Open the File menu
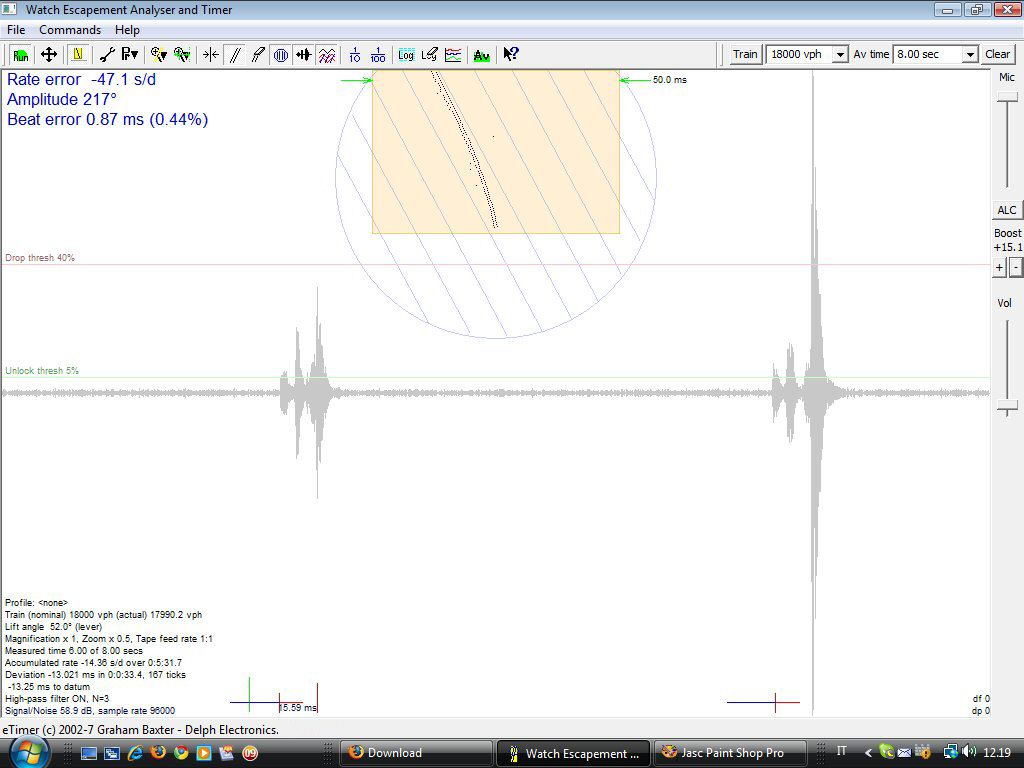Viewport: 1024px width, 768px height. point(16,30)
